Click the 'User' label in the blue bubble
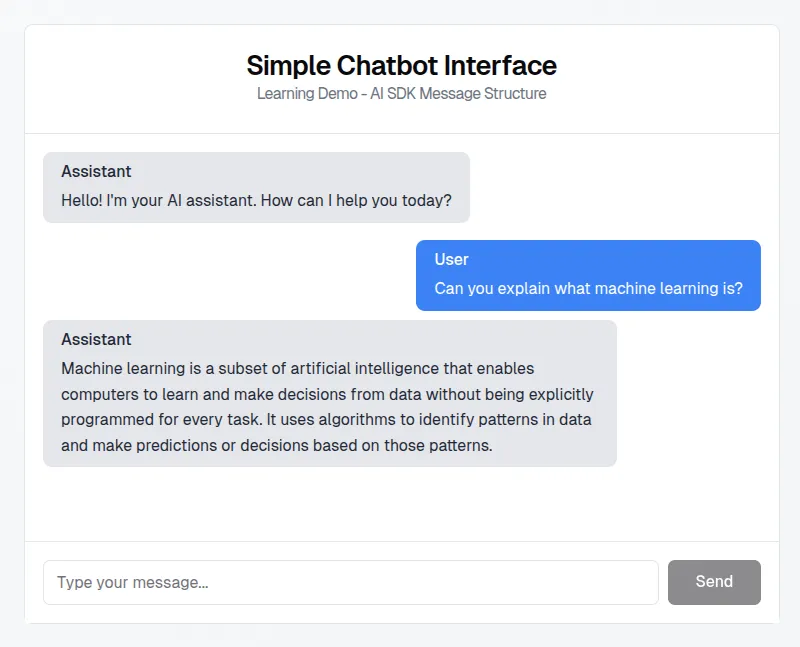 click(x=451, y=260)
